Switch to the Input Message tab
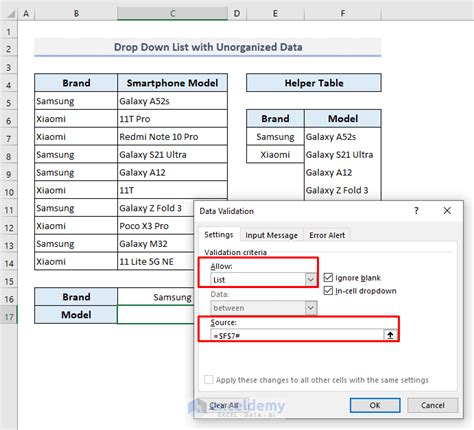 pos(271,235)
